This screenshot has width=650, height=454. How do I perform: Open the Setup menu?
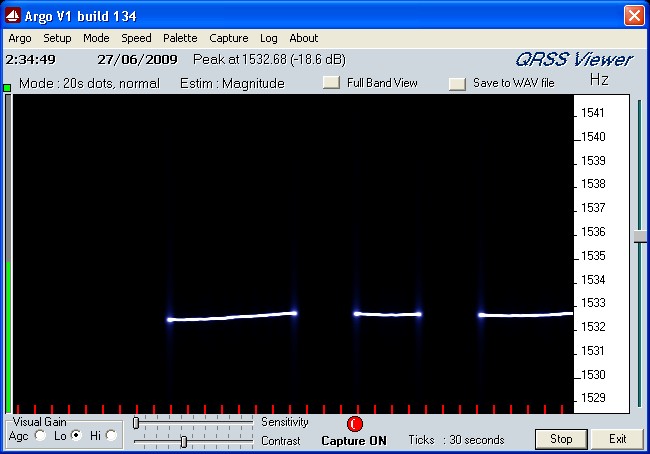click(x=57, y=38)
